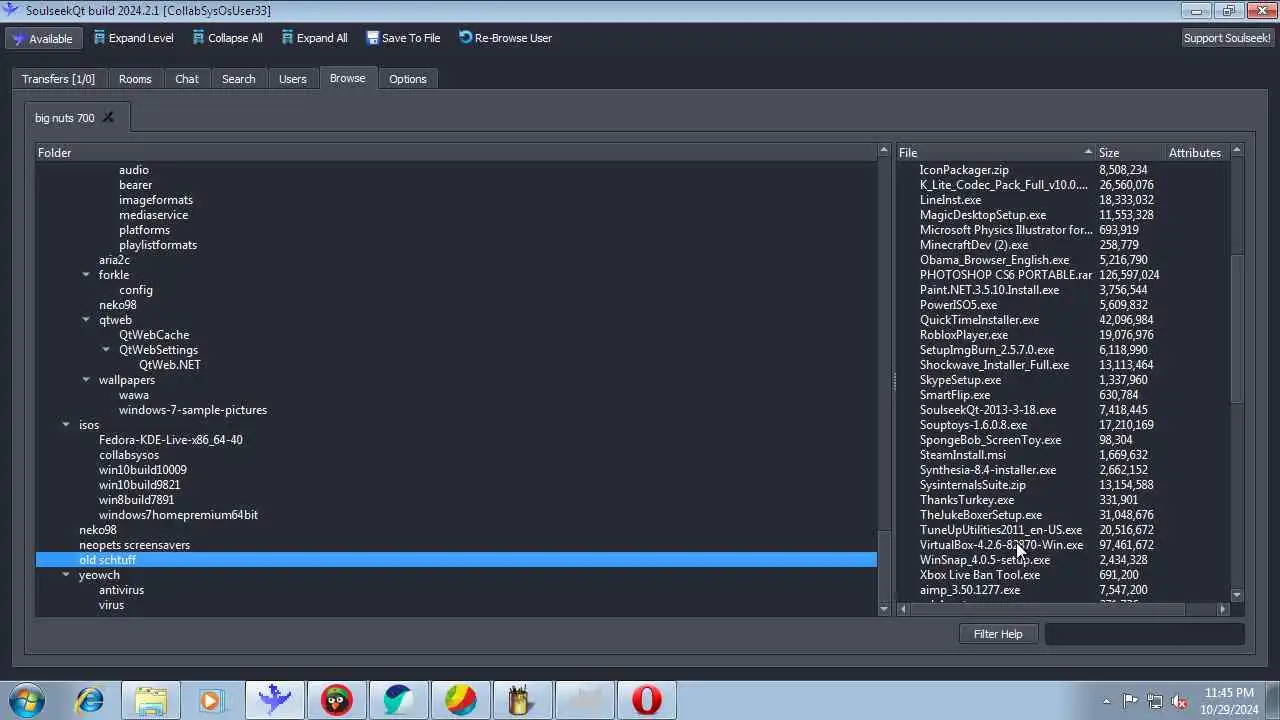This screenshot has height=720, width=1280.
Task: Select Soulseek bird icon in taskbar
Action: (x=275, y=700)
